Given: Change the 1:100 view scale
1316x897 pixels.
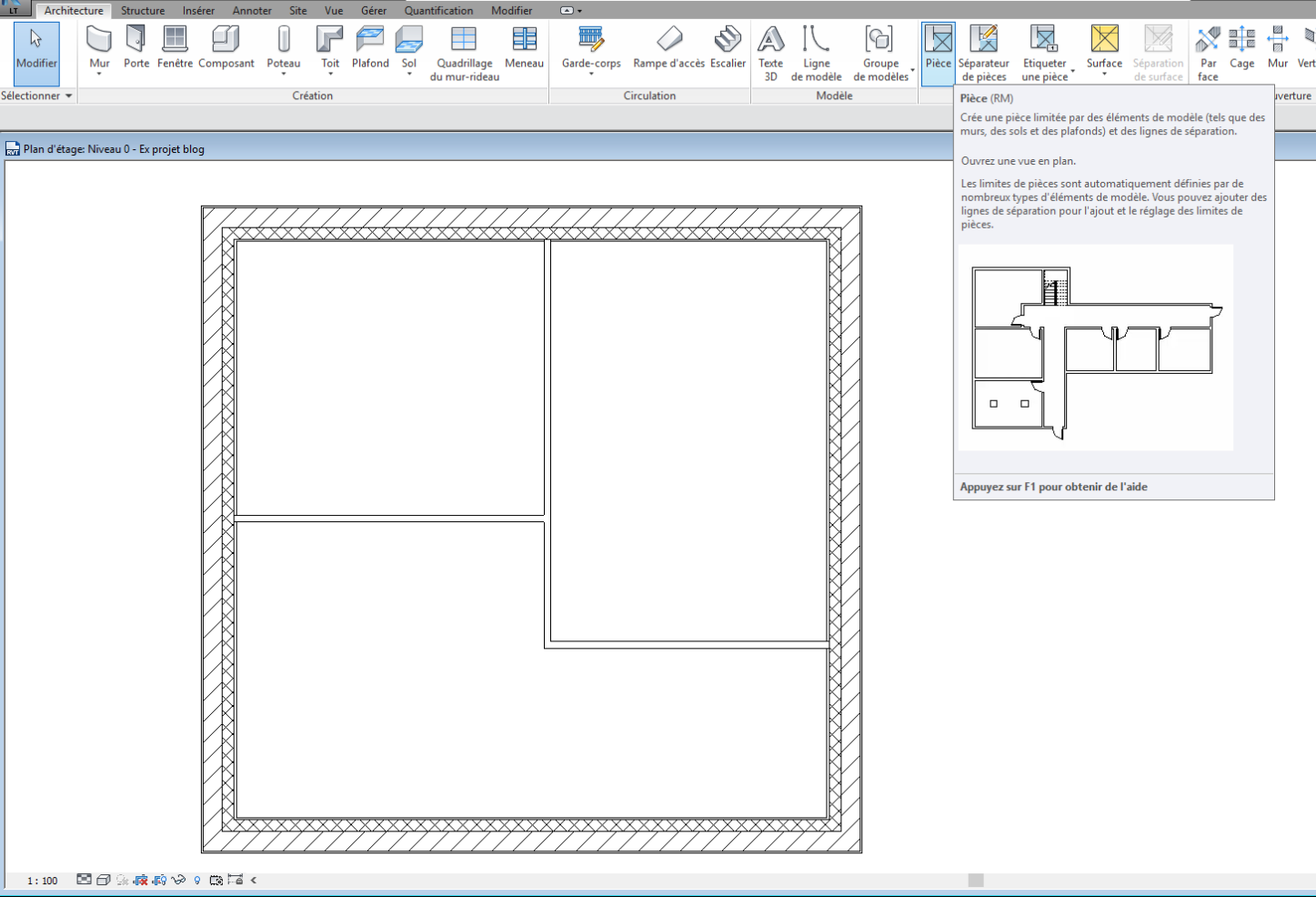Looking at the screenshot, I should point(41,880).
